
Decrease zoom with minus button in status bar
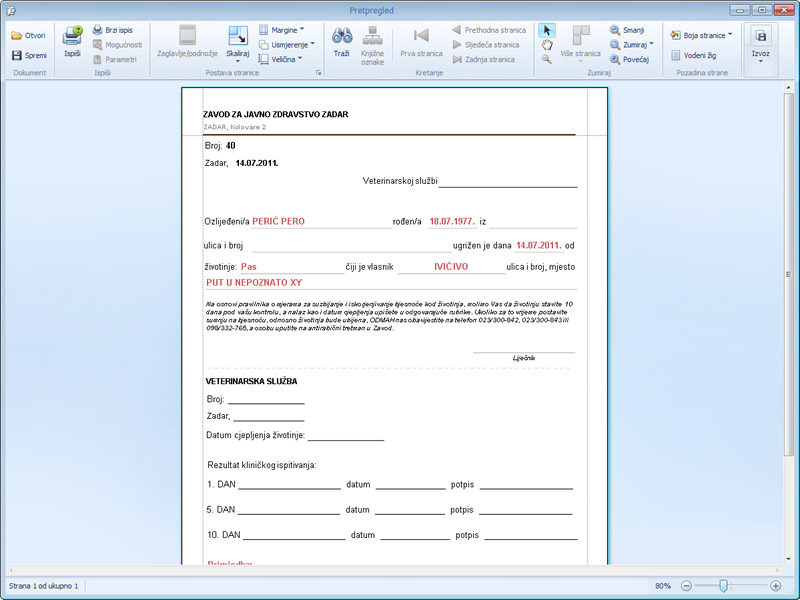(687, 586)
